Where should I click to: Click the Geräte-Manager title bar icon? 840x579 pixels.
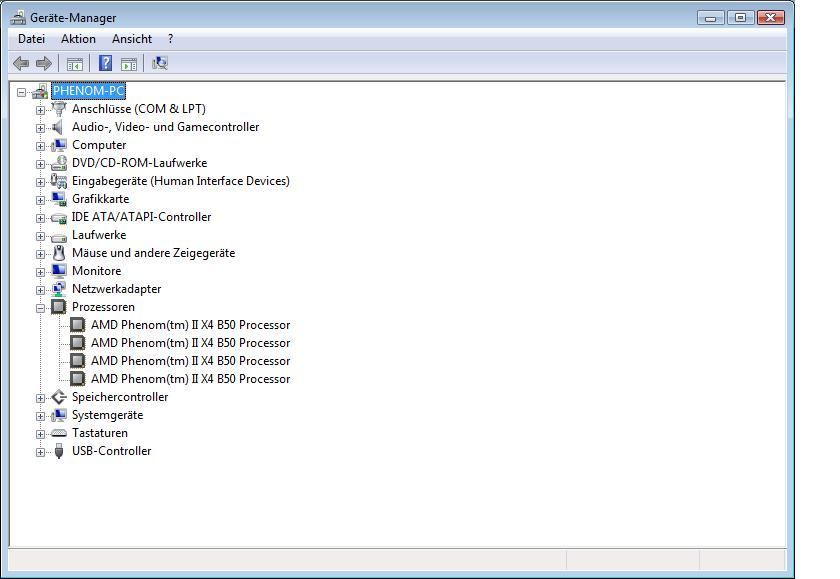(18, 18)
